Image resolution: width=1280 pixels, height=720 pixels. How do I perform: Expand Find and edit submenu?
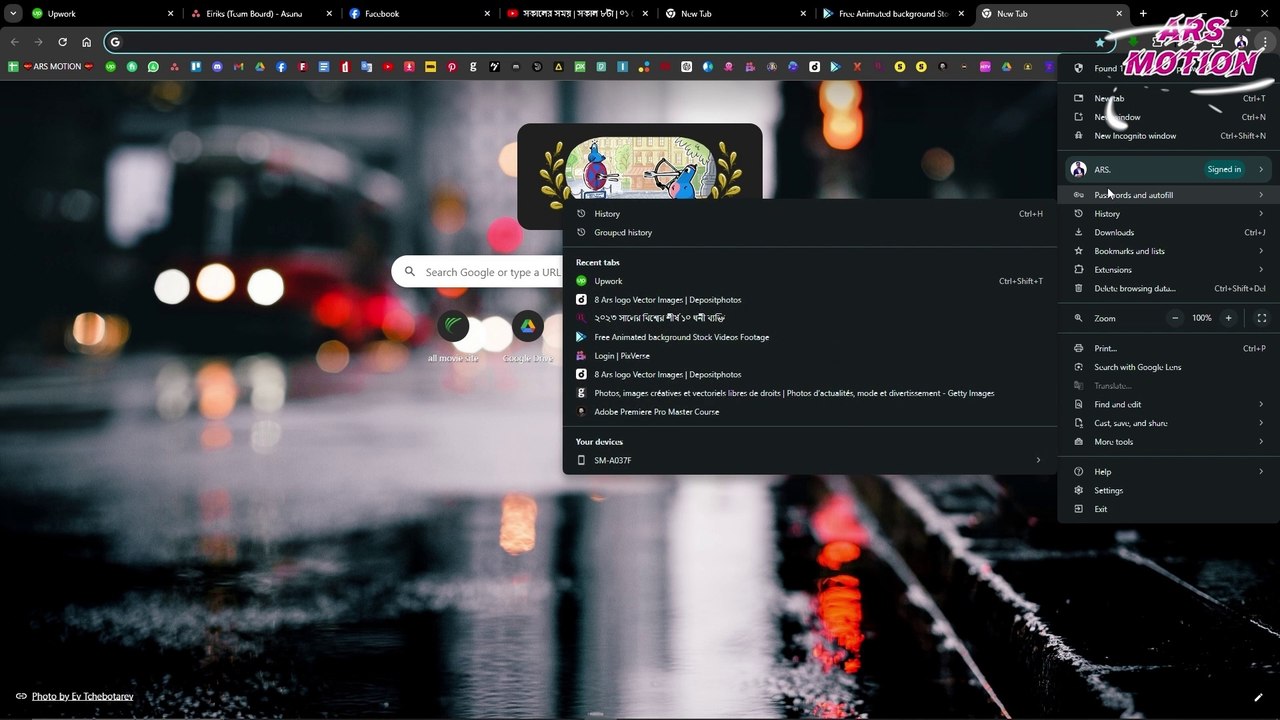[x=1168, y=404]
